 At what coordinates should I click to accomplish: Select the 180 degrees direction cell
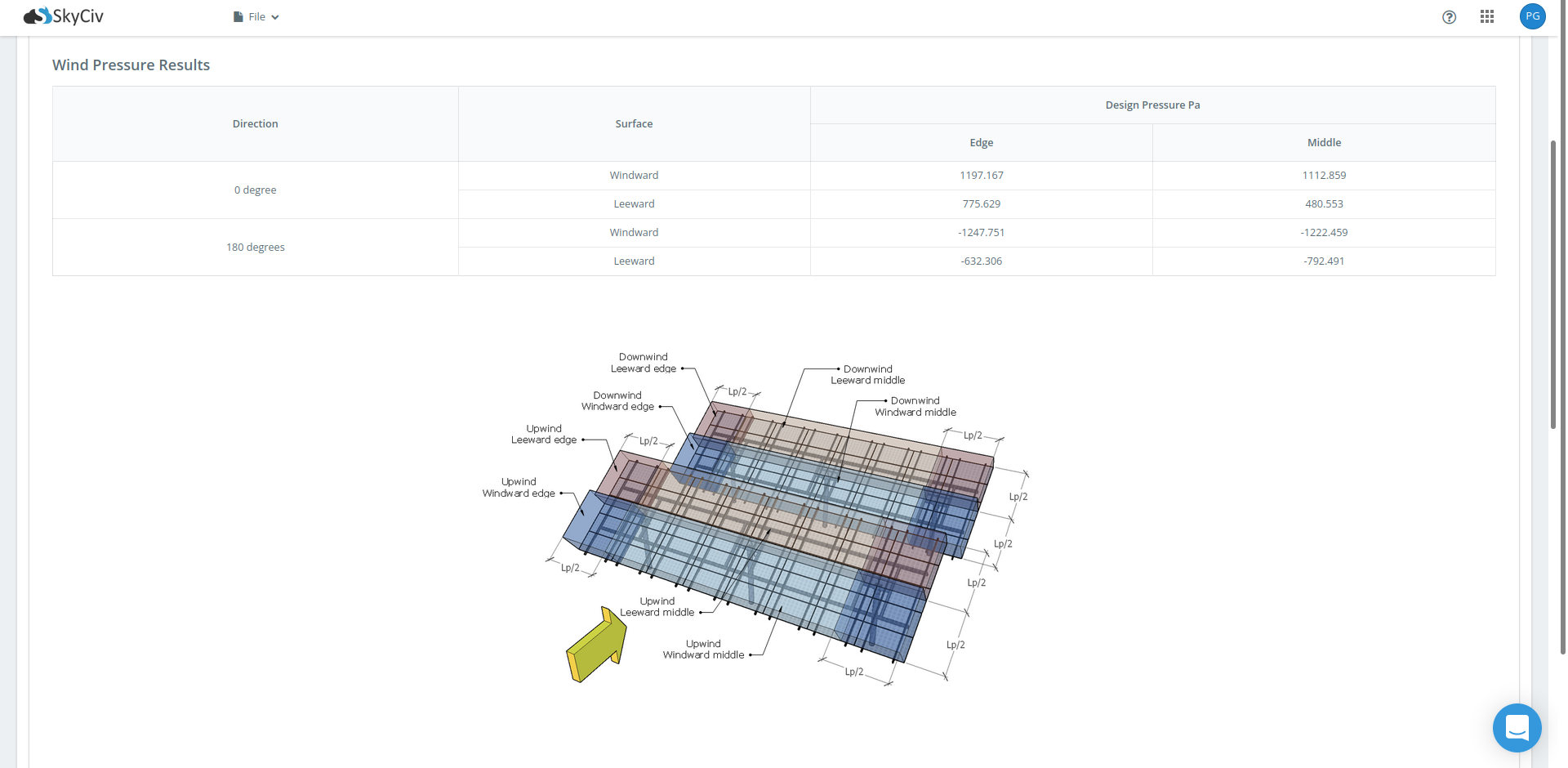click(255, 248)
